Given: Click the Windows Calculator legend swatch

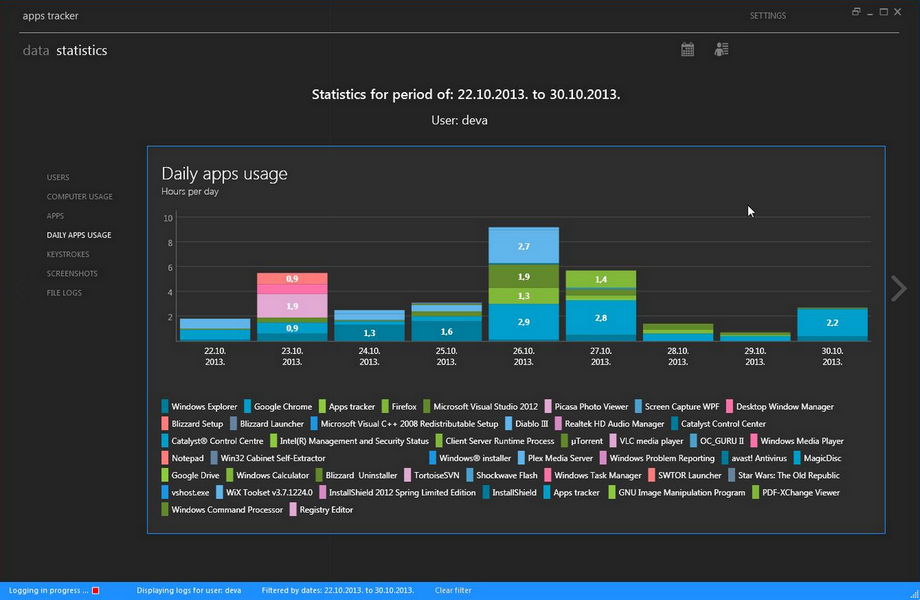Looking at the screenshot, I should (230, 475).
